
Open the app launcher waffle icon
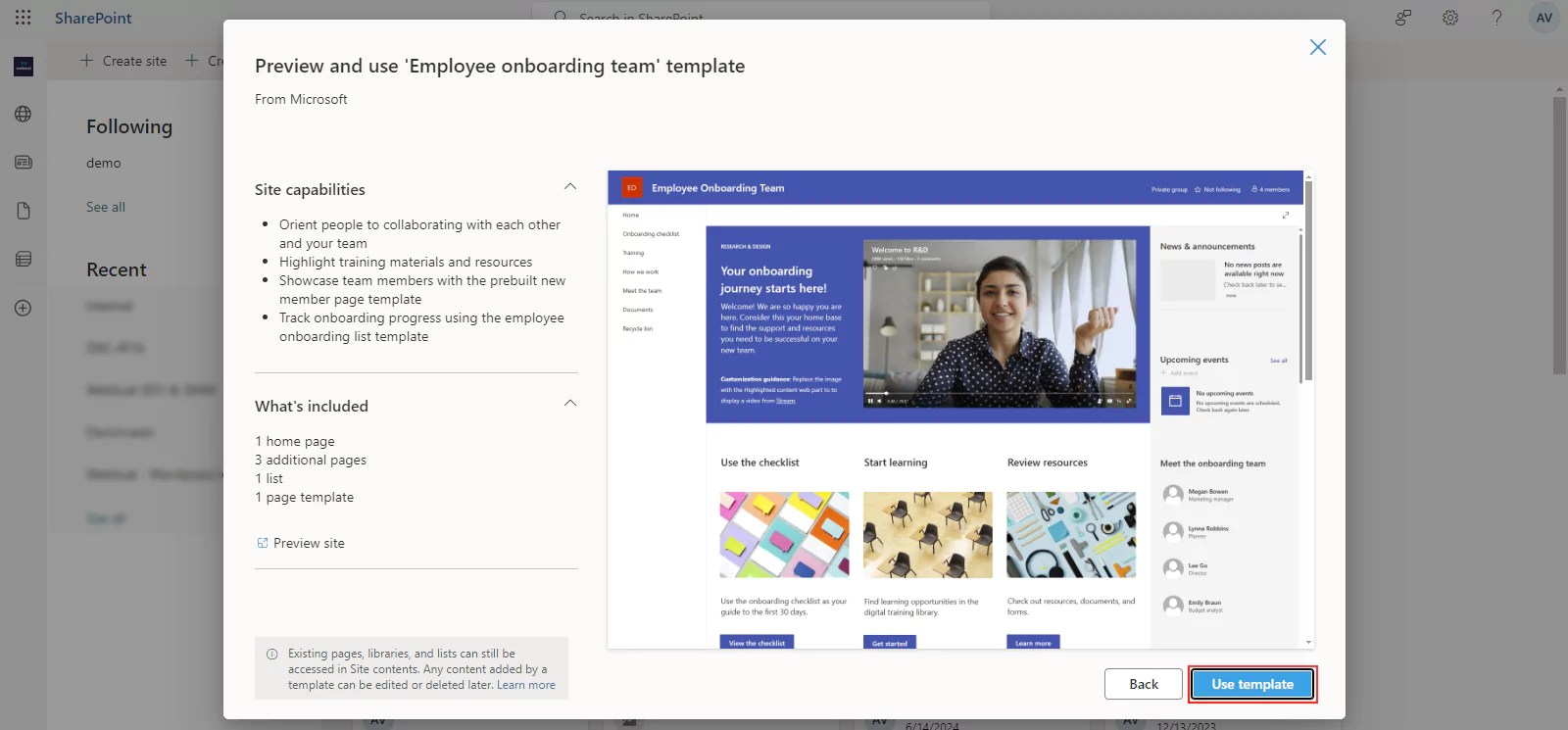pyautogui.click(x=24, y=18)
